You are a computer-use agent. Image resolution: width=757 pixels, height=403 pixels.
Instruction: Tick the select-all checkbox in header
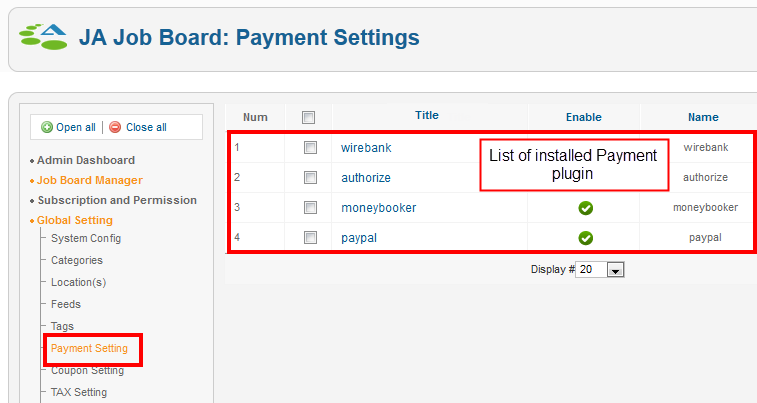308,117
